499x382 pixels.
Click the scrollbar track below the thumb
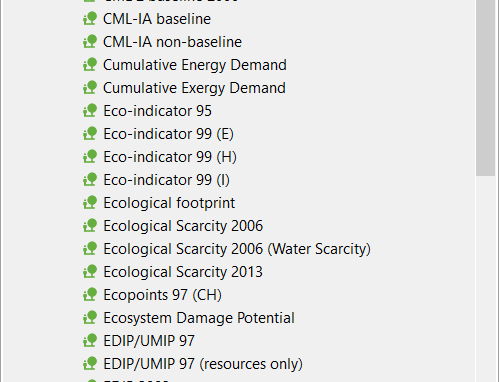485,279
